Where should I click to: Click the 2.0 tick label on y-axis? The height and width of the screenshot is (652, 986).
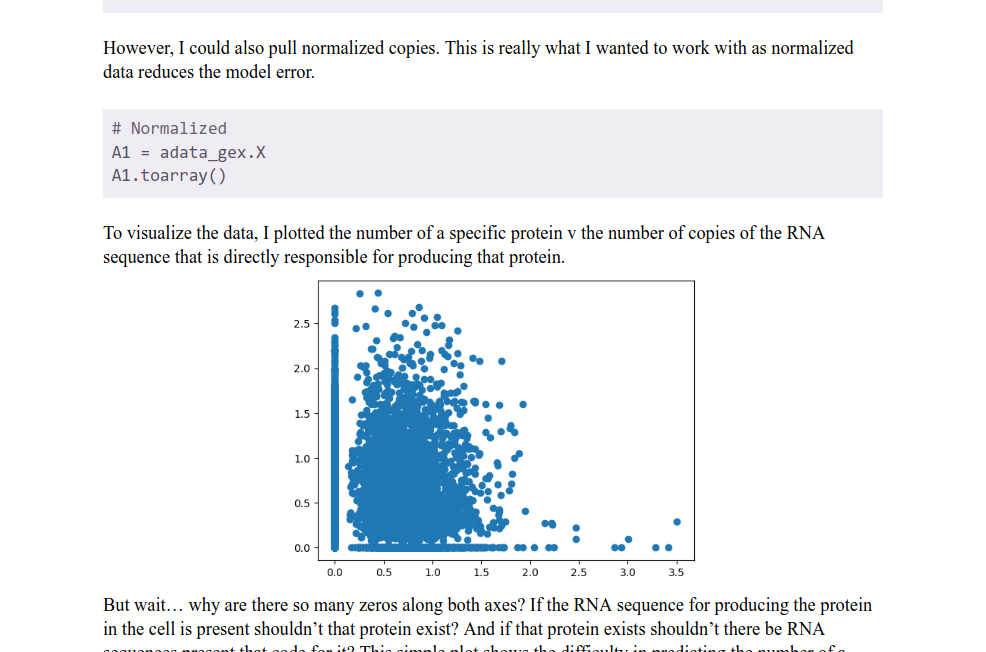click(301, 369)
